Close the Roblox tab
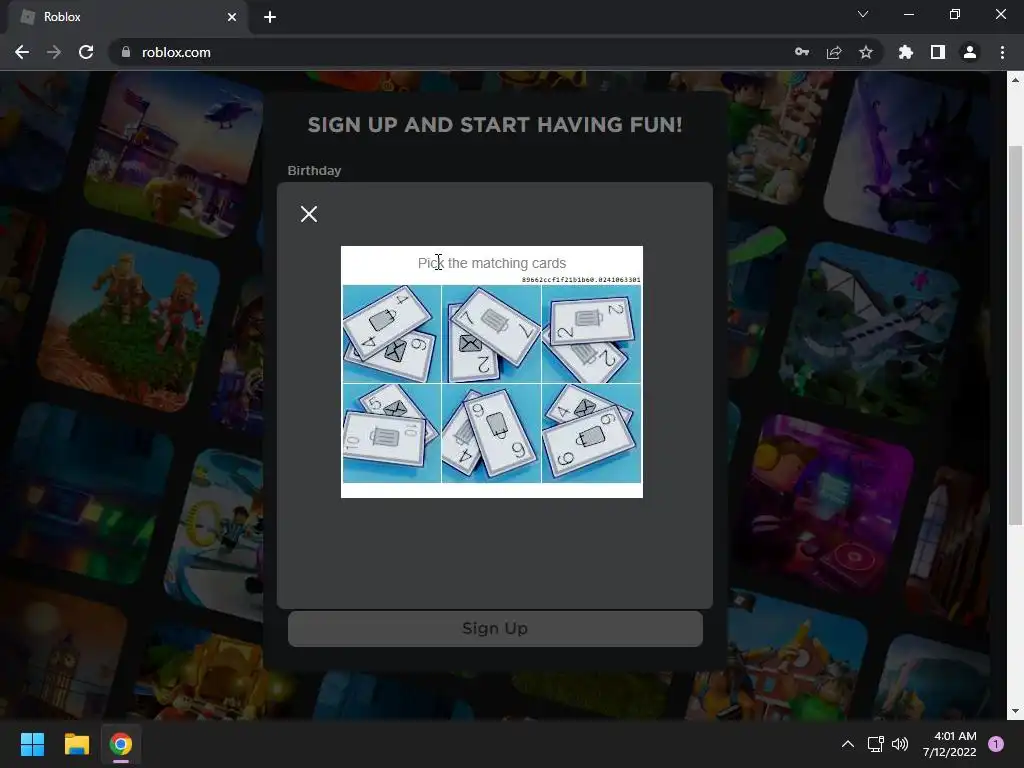This screenshot has height=768, width=1024. point(232,17)
